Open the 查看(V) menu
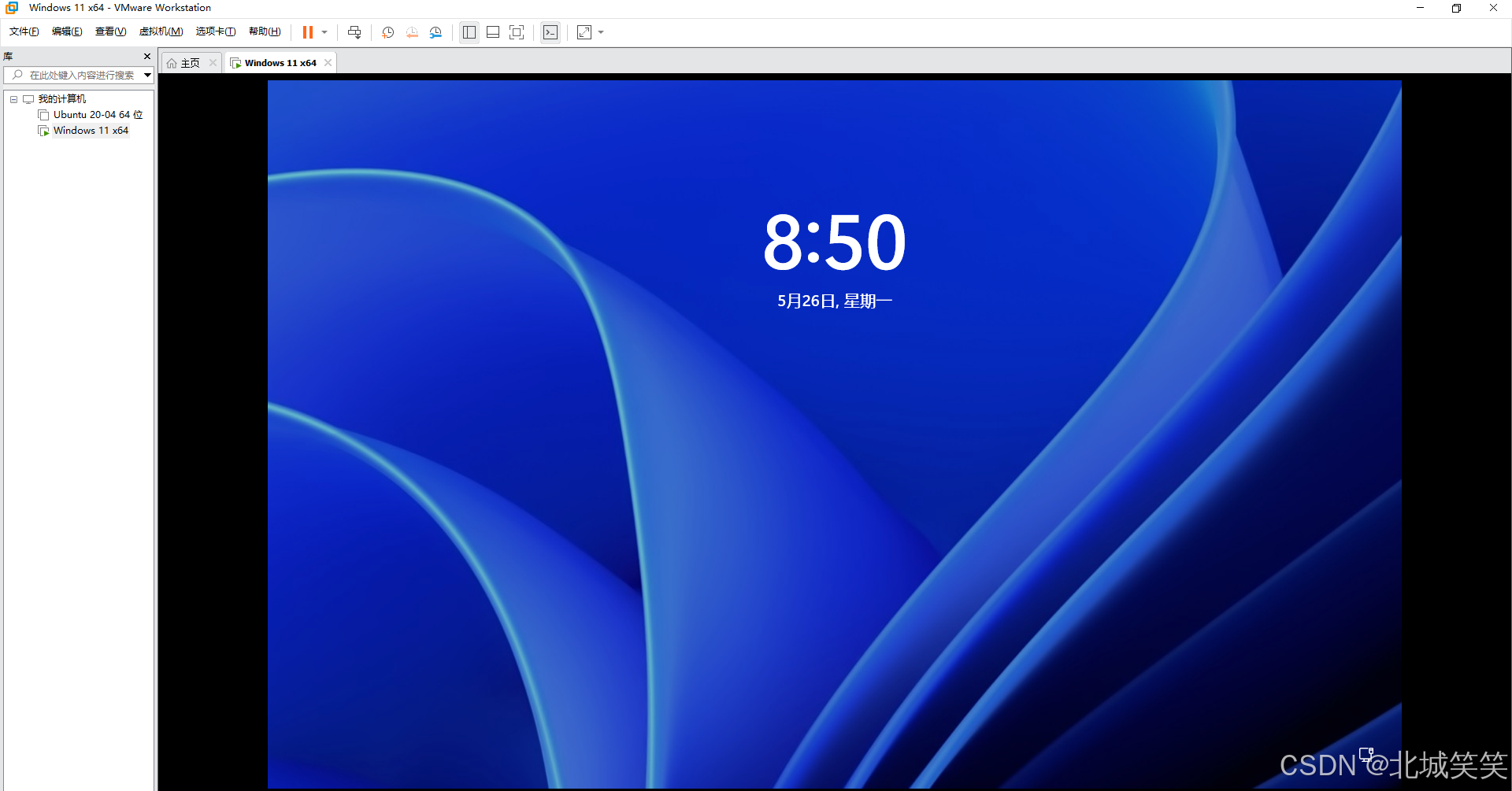This screenshot has width=1512, height=791. pyautogui.click(x=110, y=31)
